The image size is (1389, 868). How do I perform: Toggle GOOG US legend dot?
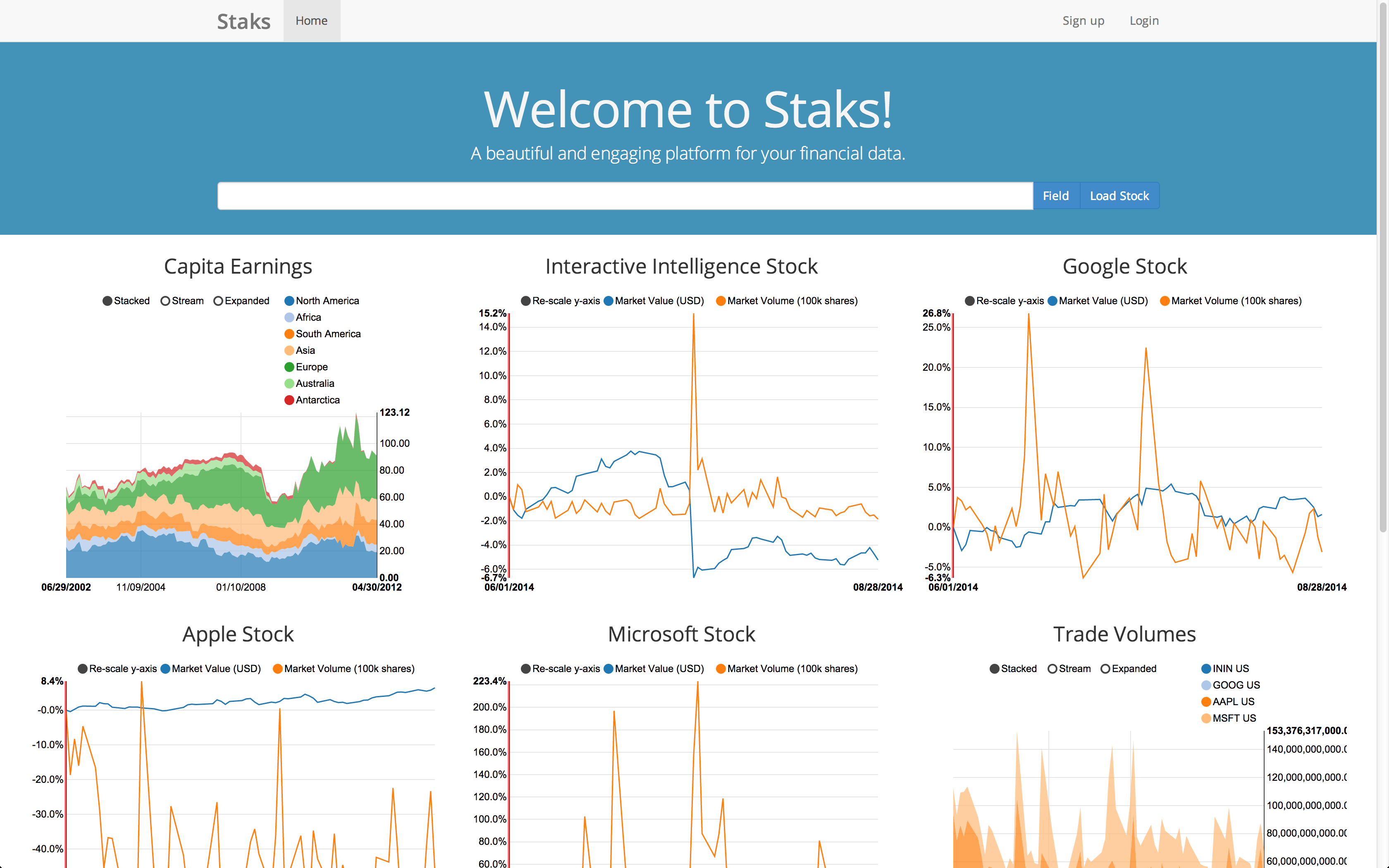tap(1206, 685)
